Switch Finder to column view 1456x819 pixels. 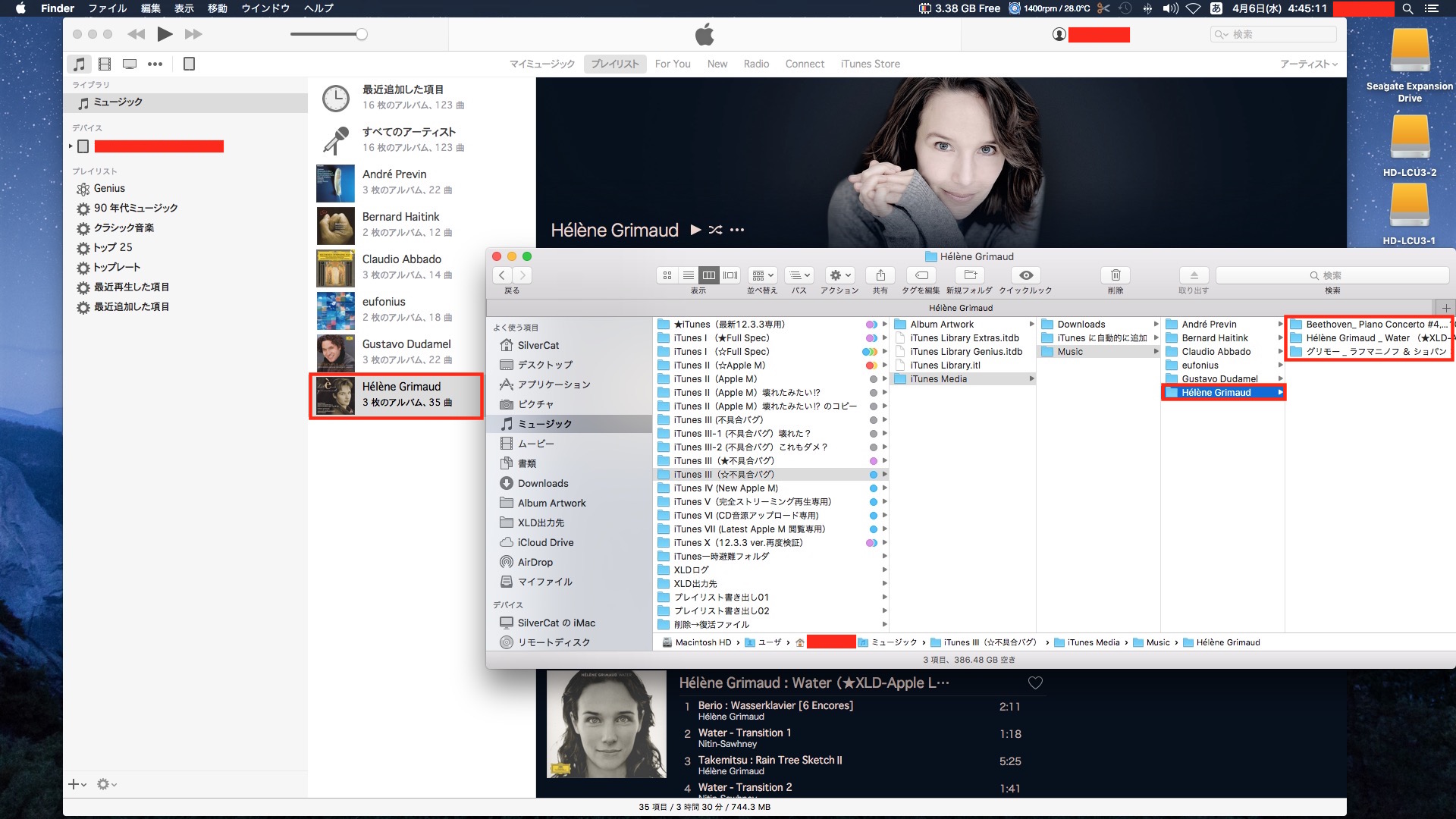[x=709, y=275]
